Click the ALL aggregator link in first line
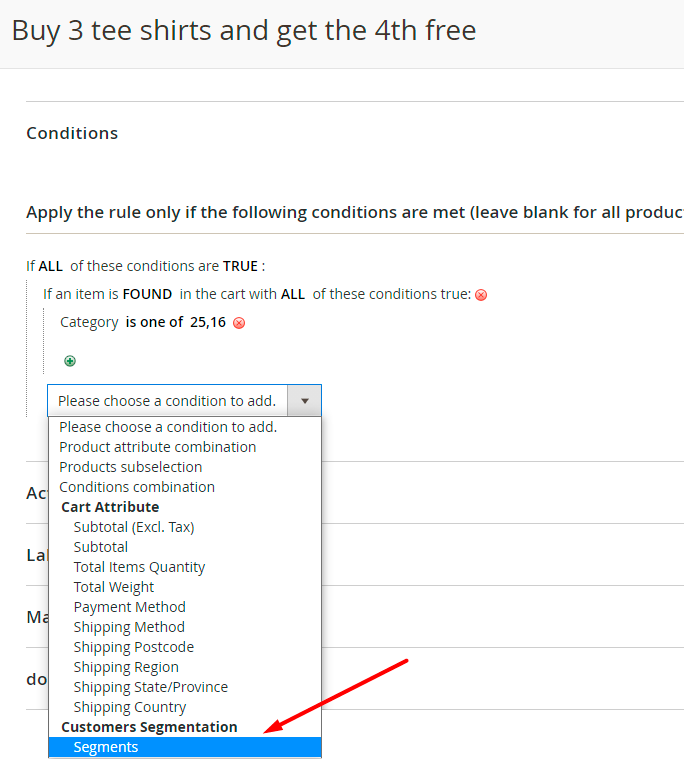 point(50,266)
